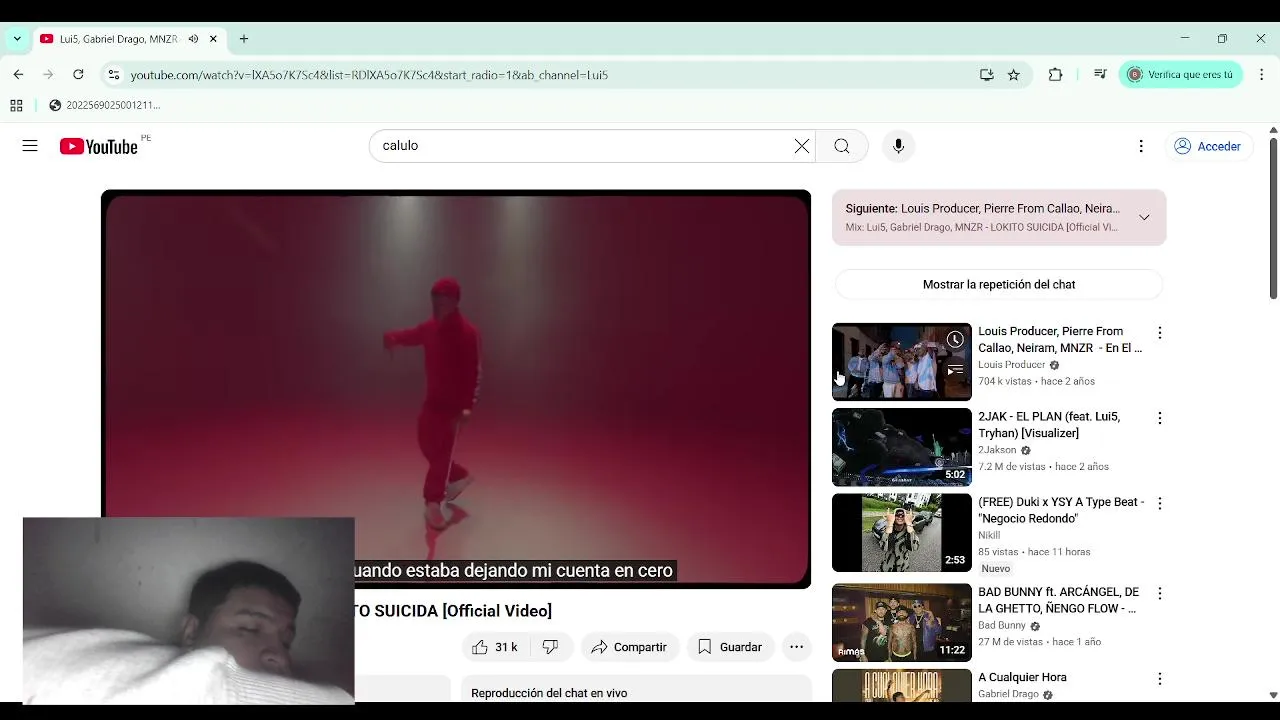Image resolution: width=1280 pixels, height=720 pixels.
Task: Open more actions below the video
Action: [x=796, y=647]
